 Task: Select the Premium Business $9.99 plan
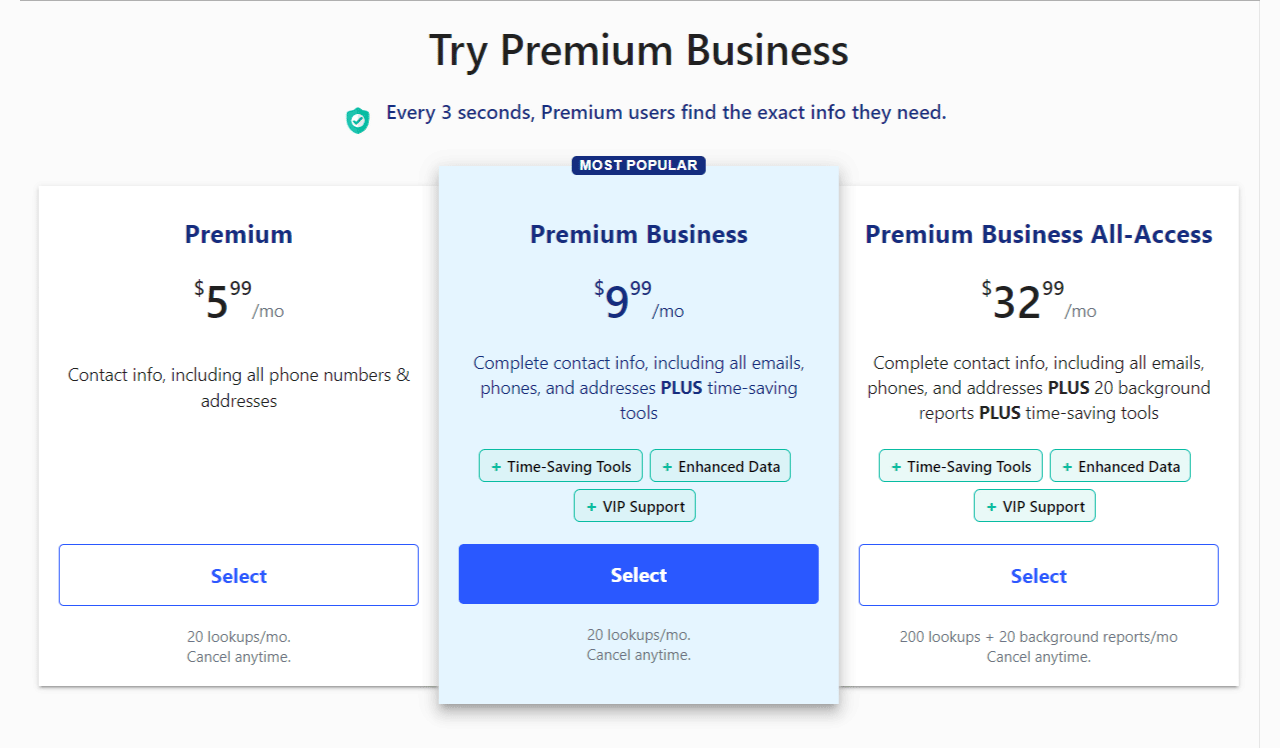click(638, 574)
